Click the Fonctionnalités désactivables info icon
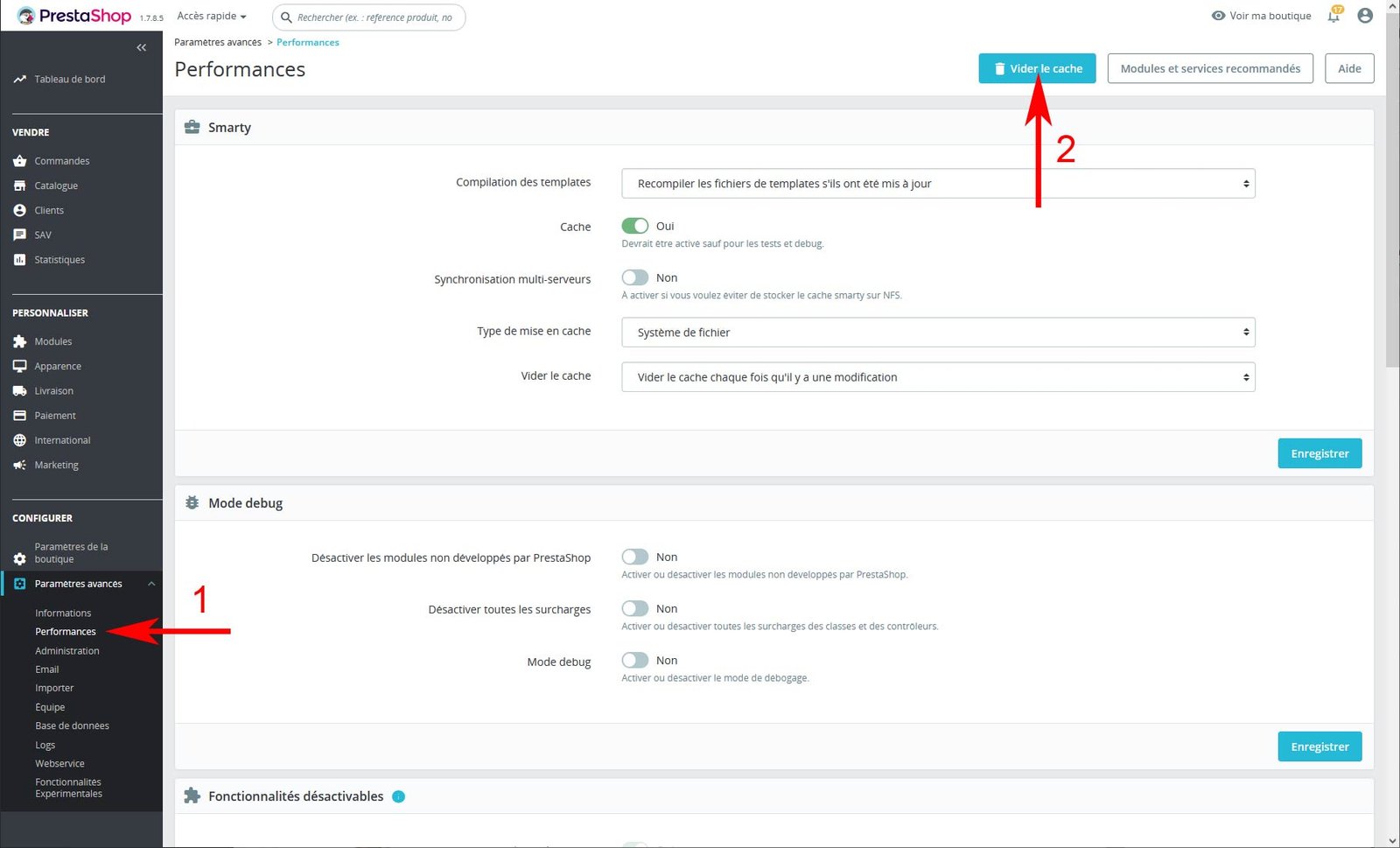The height and width of the screenshot is (848, 1400). tap(398, 796)
